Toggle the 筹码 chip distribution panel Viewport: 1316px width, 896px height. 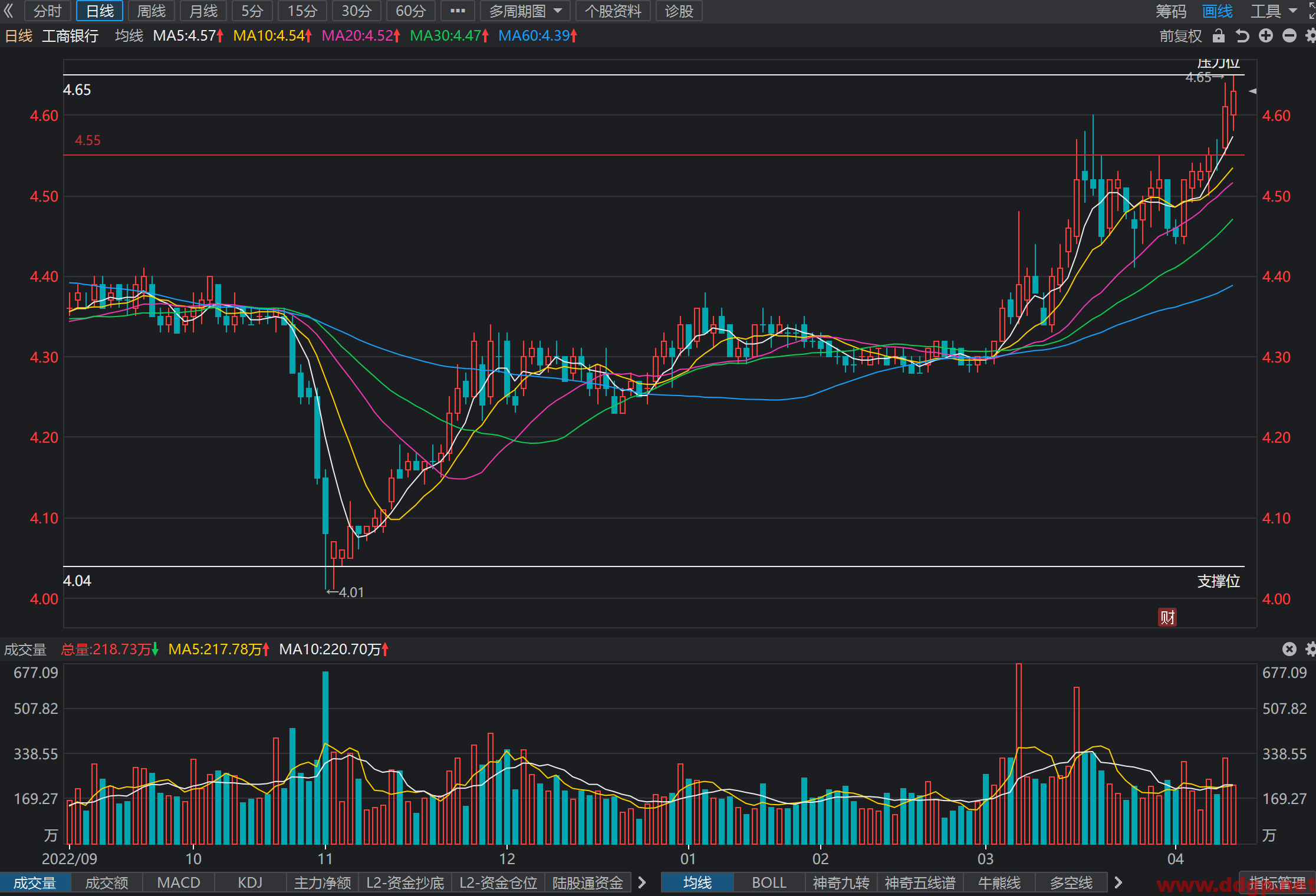(x=1171, y=11)
